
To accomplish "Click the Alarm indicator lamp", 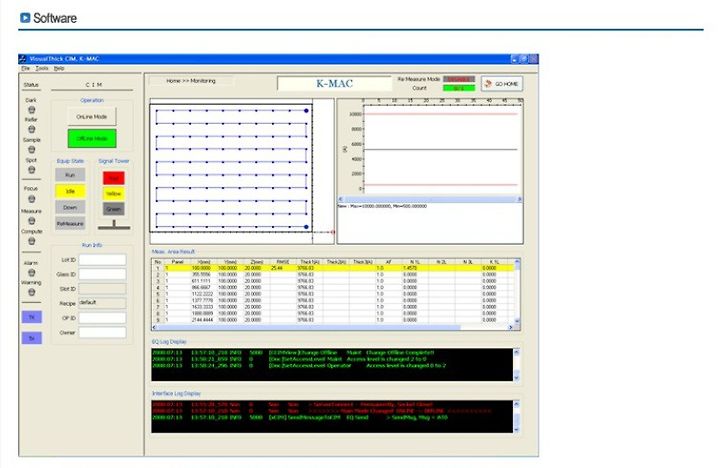I will (x=32, y=273).
